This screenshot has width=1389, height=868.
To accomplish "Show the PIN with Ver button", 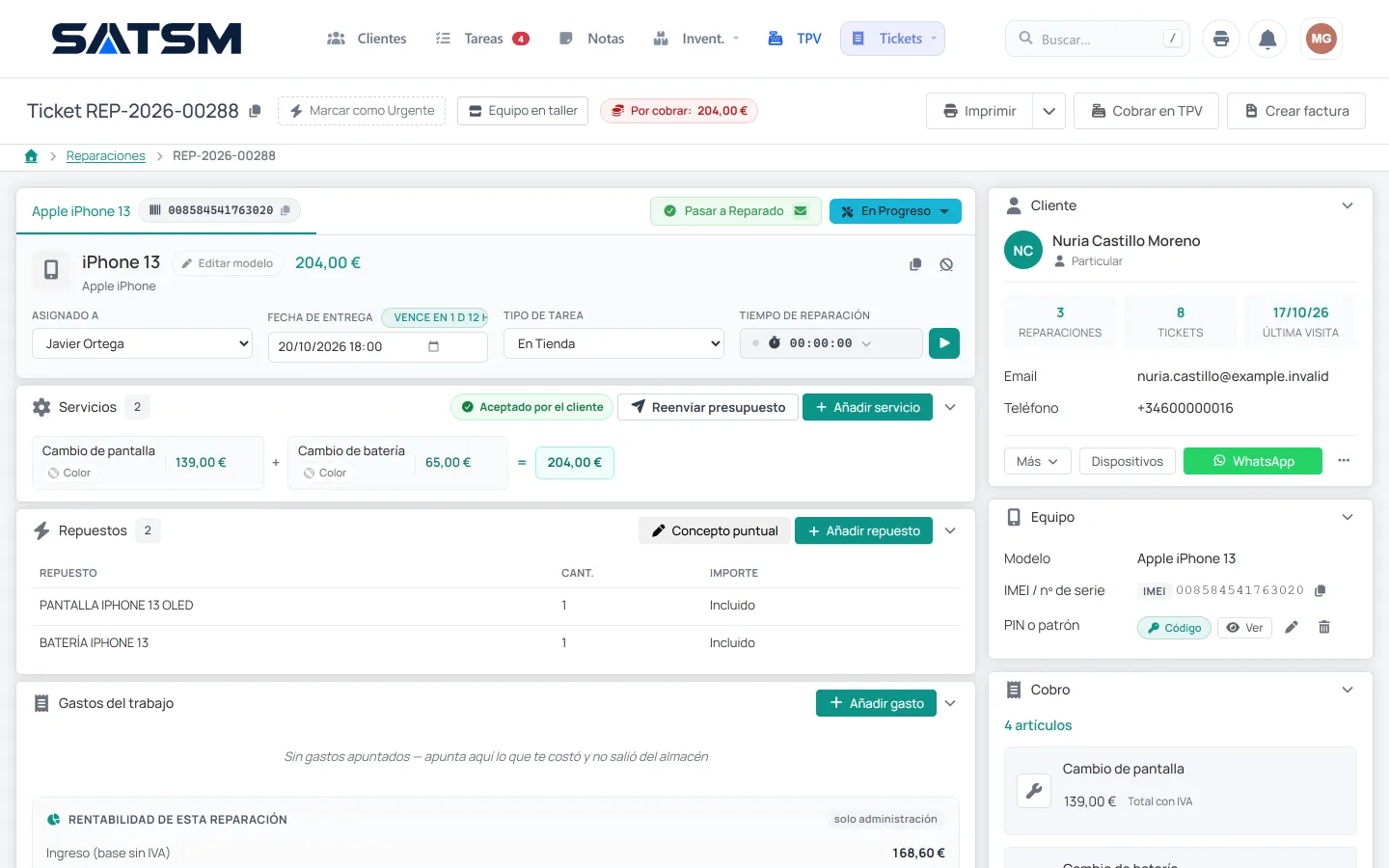I will [x=1245, y=628].
